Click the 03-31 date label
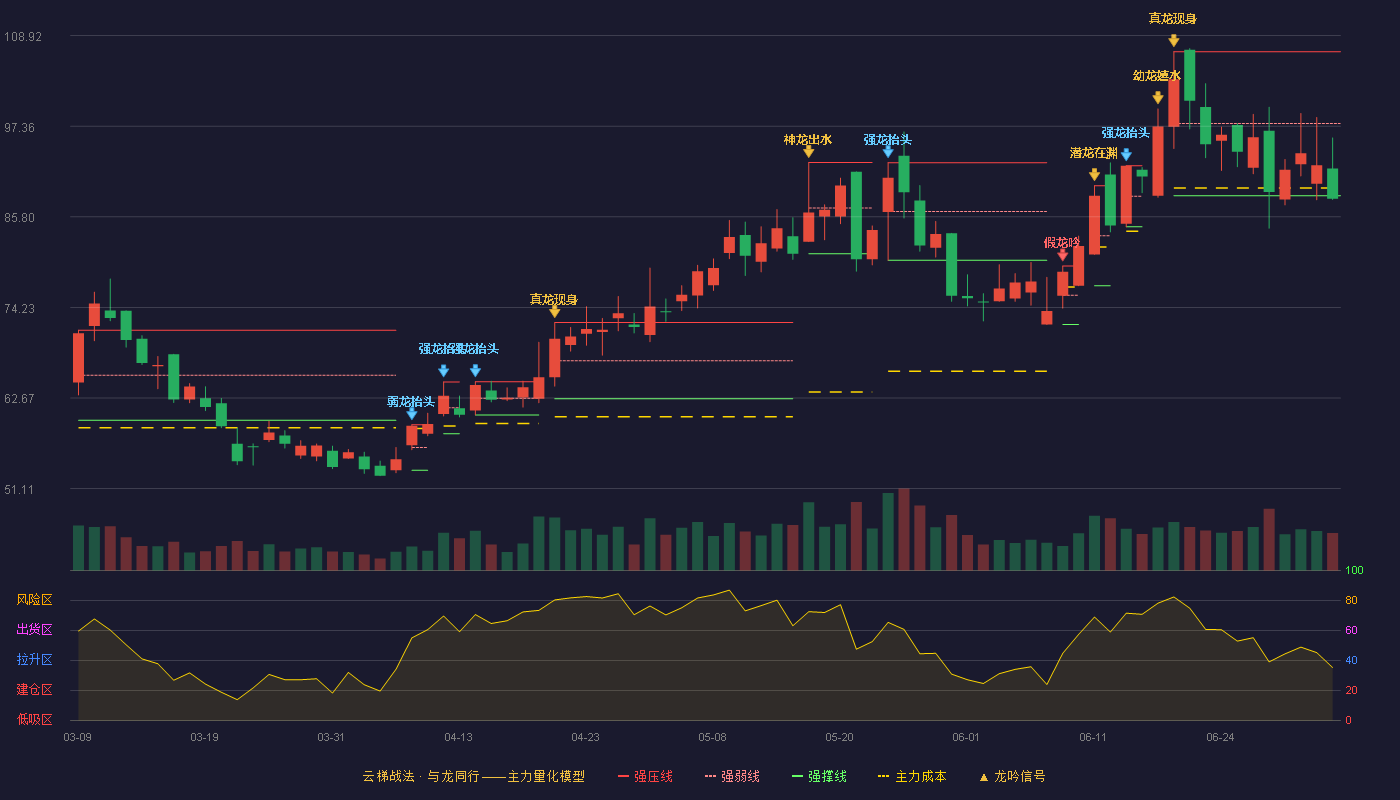This screenshot has height=800, width=1400. click(x=331, y=737)
